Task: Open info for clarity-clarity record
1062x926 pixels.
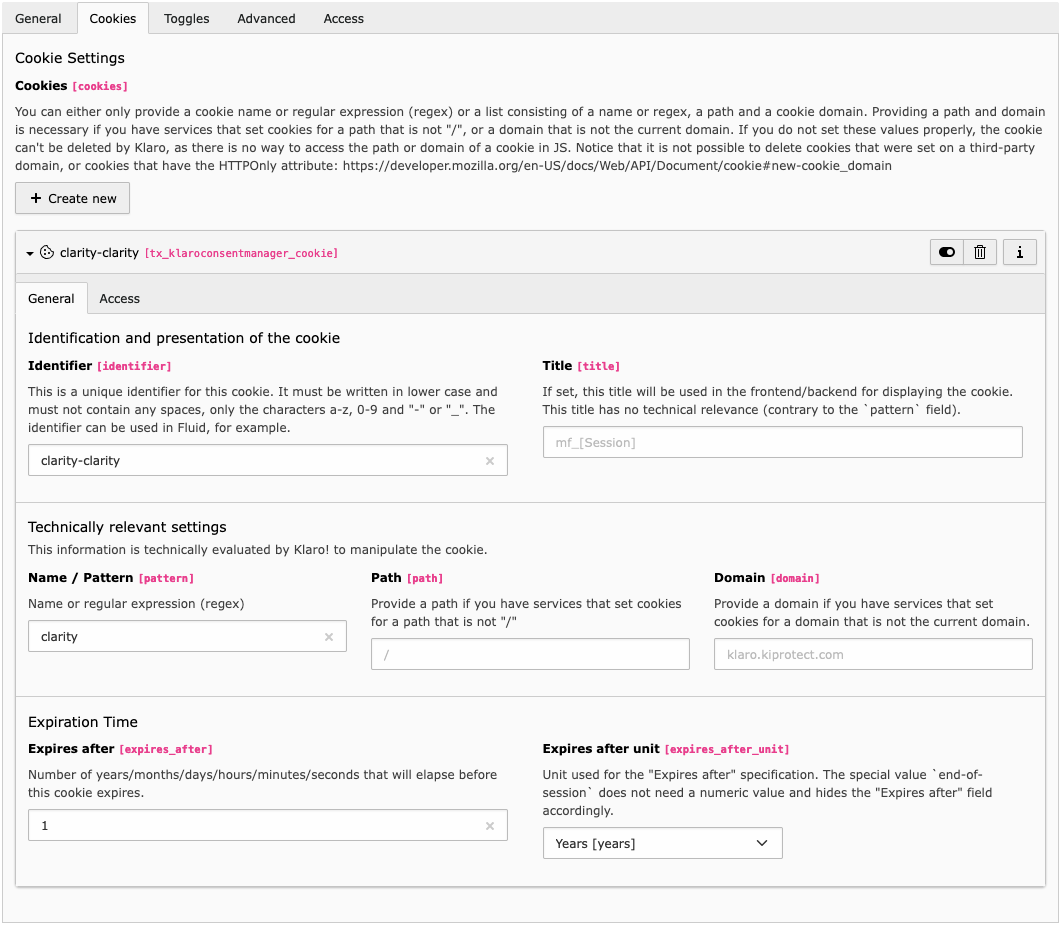Action: pos(1019,253)
